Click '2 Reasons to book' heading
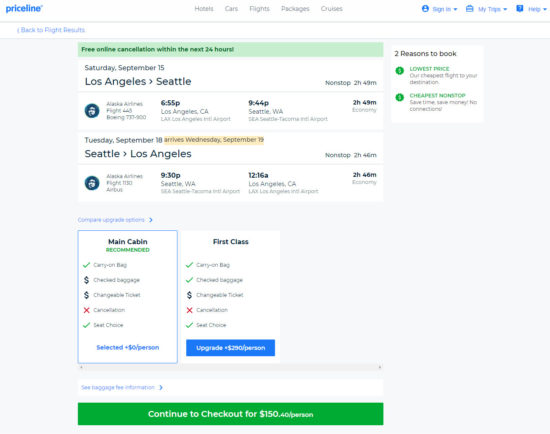 tap(425, 54)
